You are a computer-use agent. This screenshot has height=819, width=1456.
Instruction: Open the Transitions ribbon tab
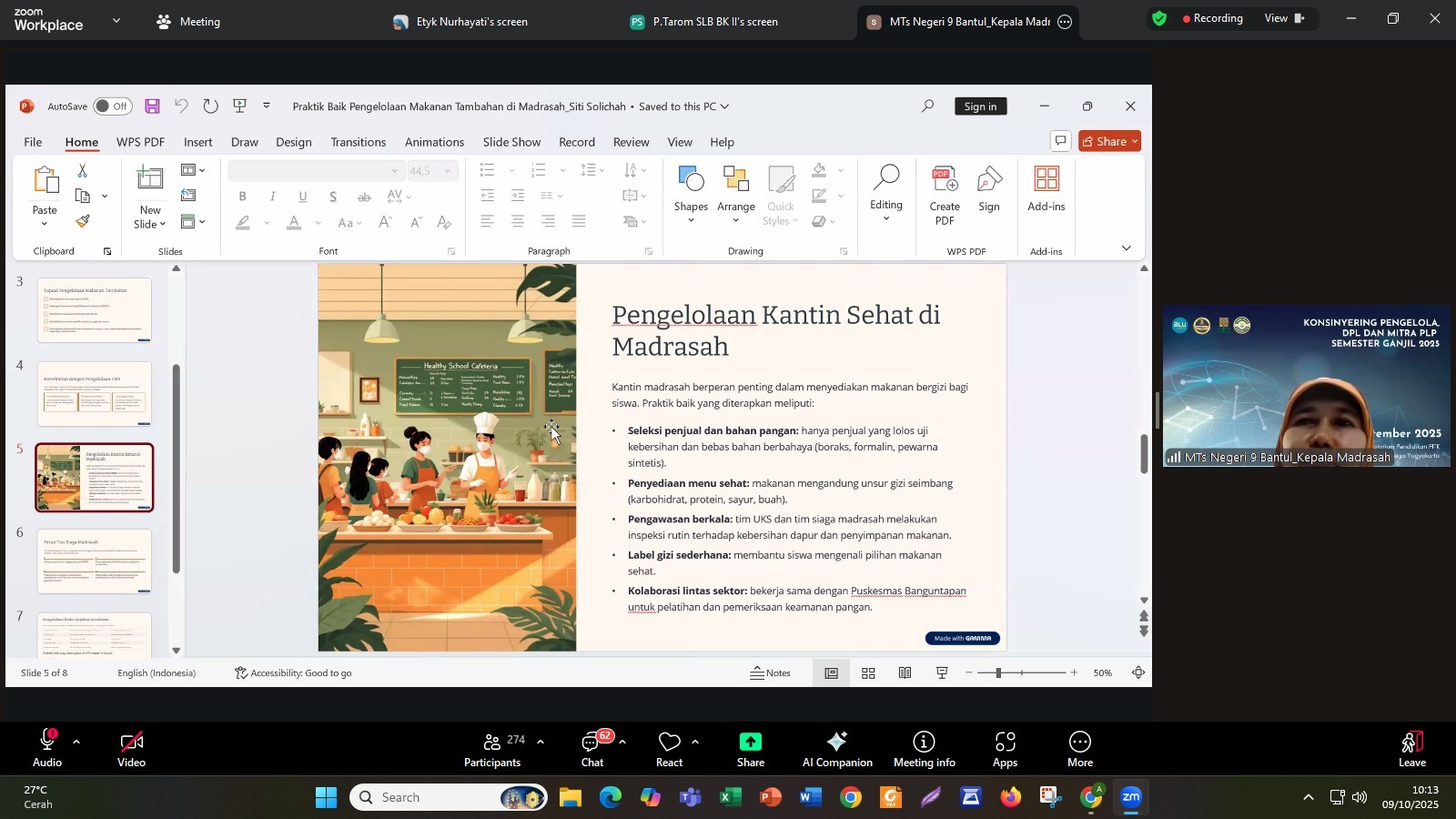358,142
